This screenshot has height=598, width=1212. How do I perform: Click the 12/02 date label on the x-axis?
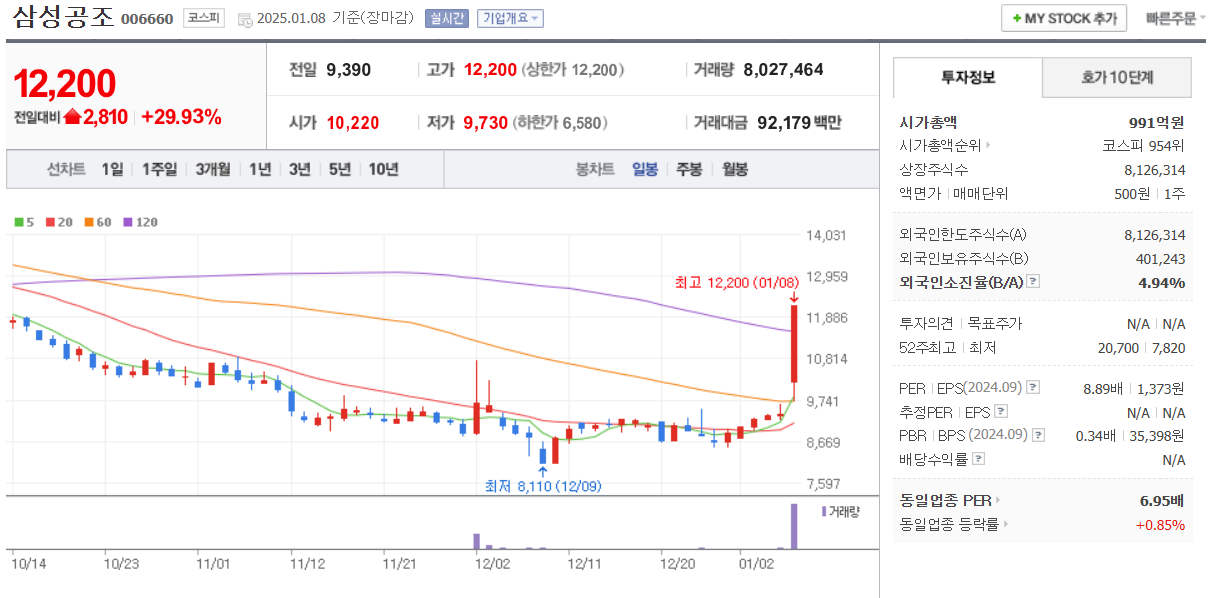[x=493, y=564]
